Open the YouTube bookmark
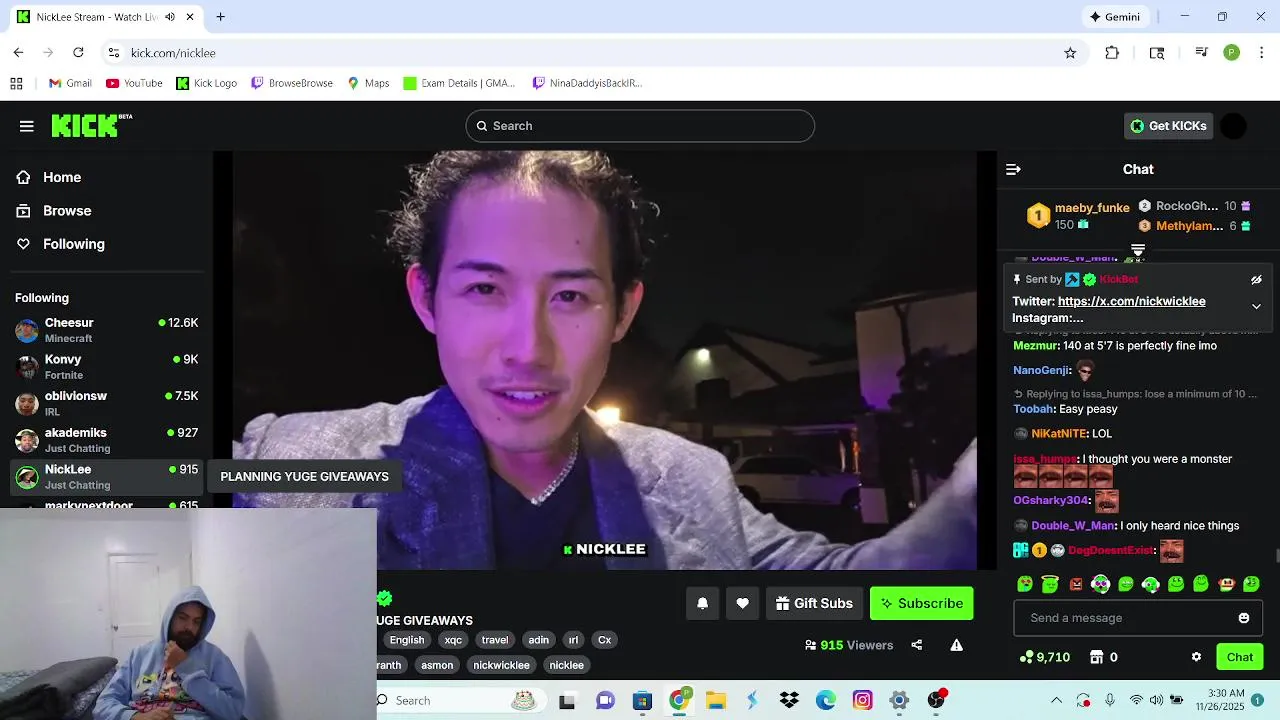Screen dimensions: 1280x720 coord(134,83)
